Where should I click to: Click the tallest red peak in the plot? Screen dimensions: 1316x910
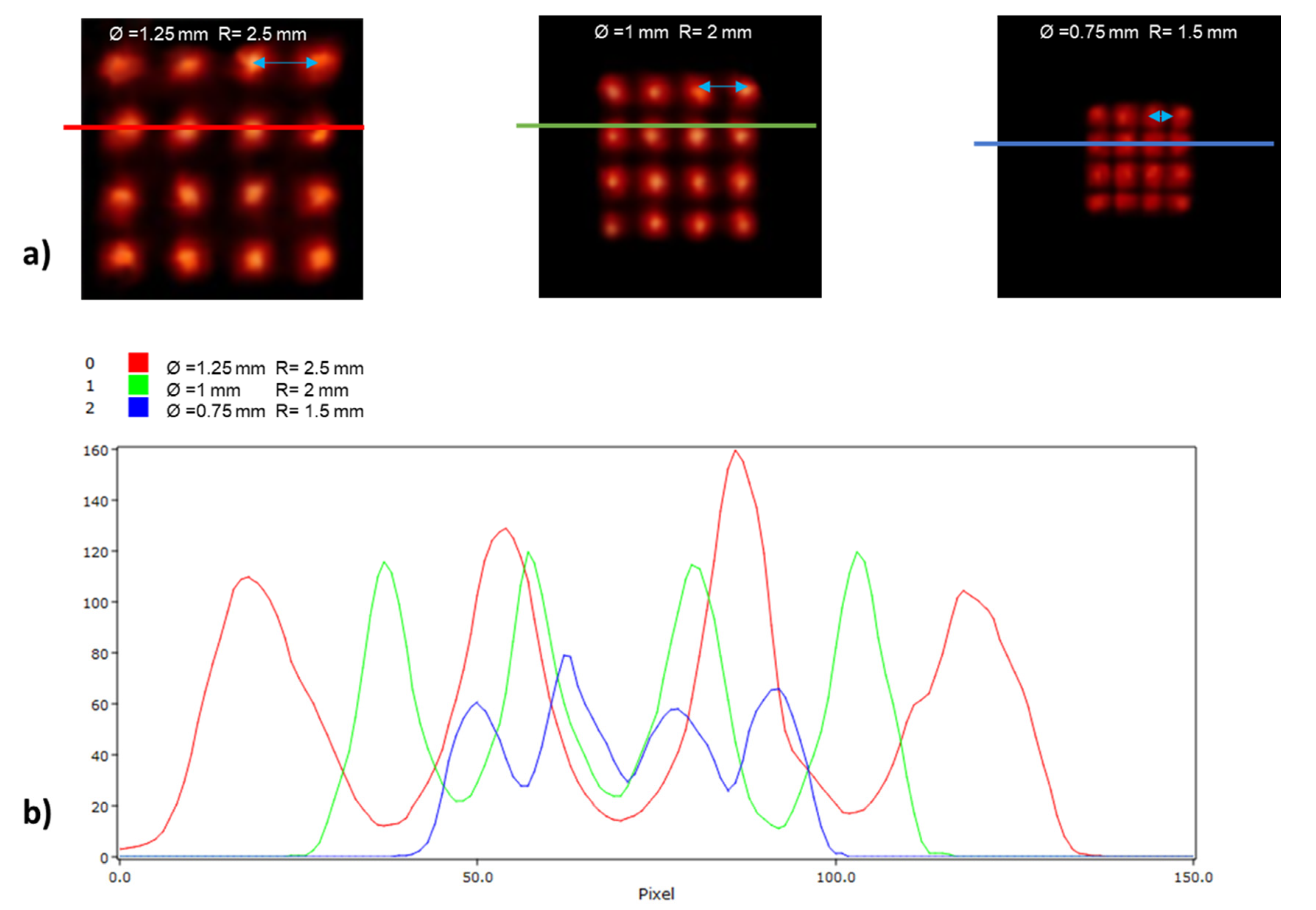[x=735, y=451]
